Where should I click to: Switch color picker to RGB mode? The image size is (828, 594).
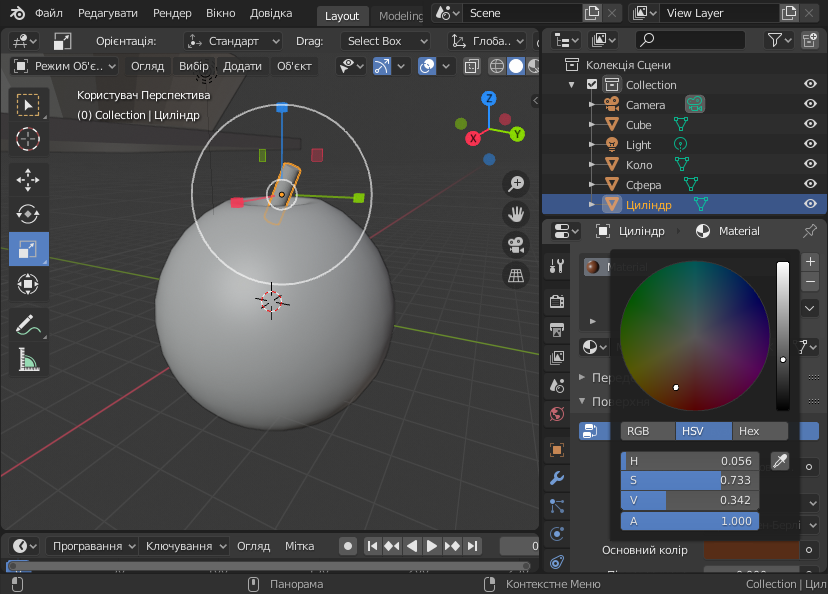click(647, 431)
